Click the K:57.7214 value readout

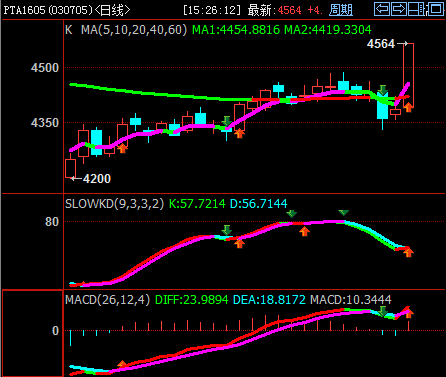pos(197,204)
